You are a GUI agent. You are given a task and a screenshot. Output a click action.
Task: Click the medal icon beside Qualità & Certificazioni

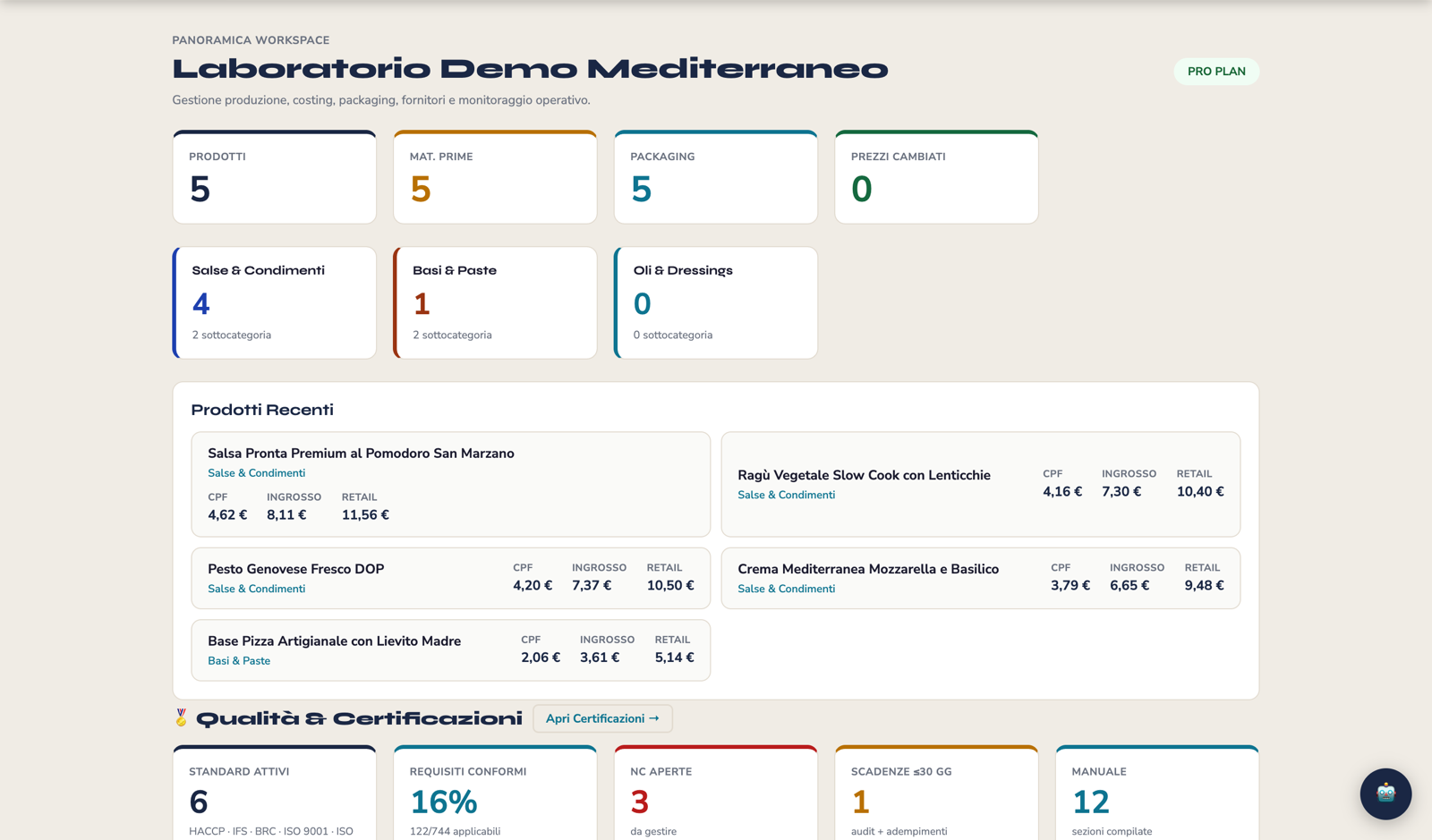pos(181,718)
